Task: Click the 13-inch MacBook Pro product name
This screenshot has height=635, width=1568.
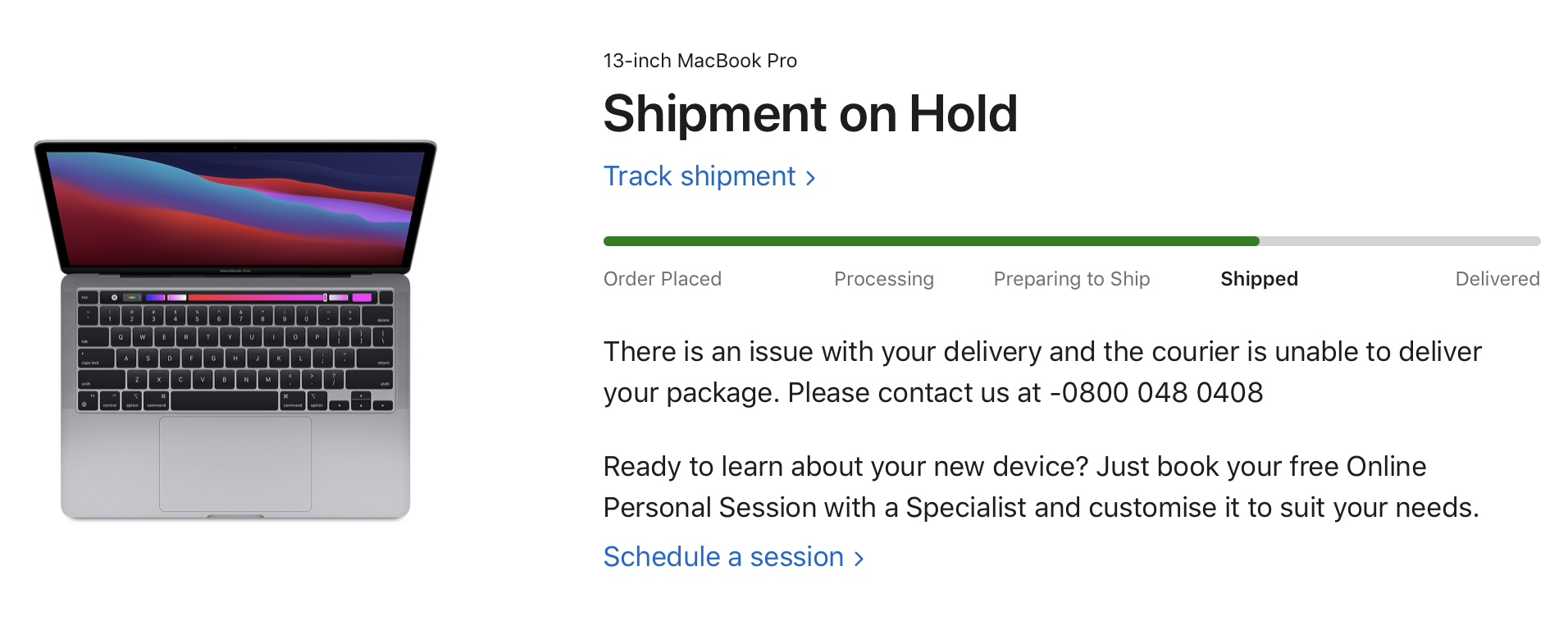Action: 700,61
